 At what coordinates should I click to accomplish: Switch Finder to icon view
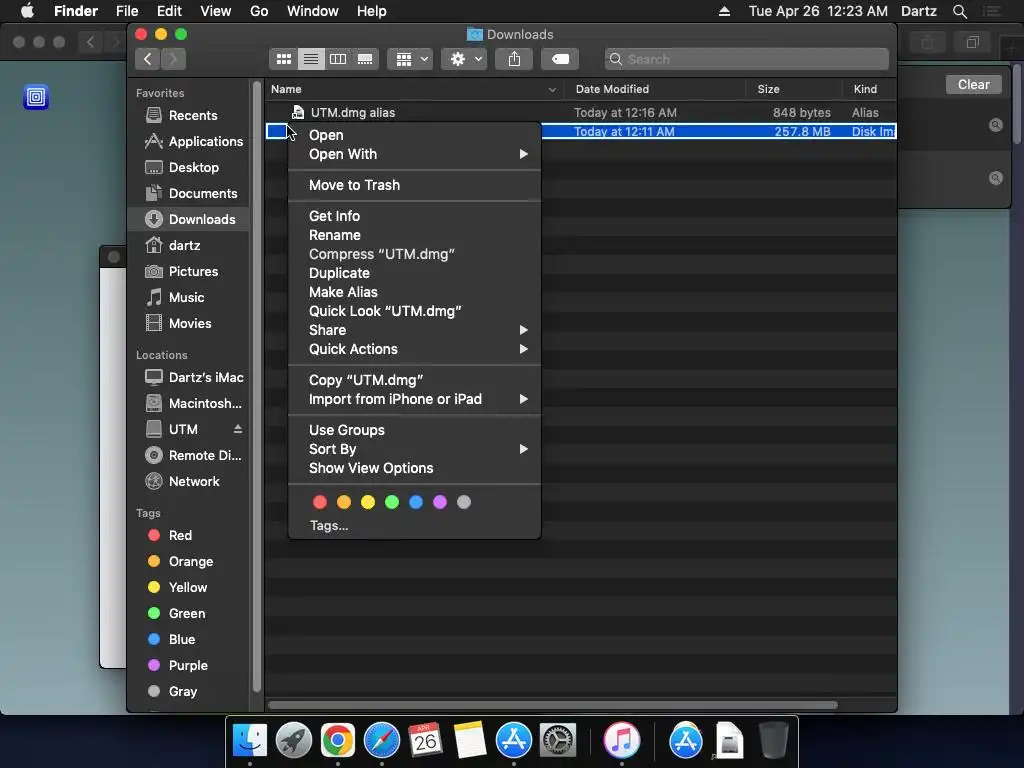283,59
